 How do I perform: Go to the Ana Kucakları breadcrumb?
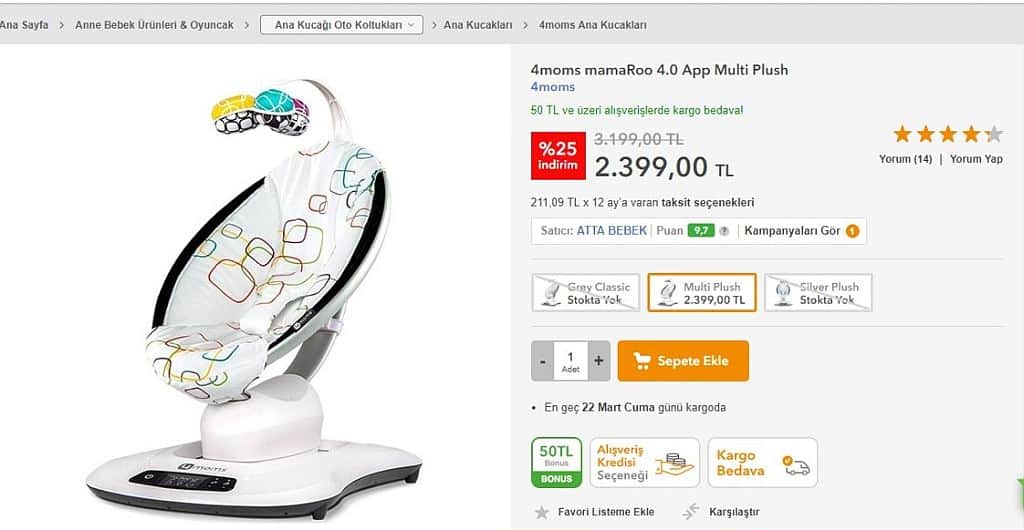[x=478, y=25]
